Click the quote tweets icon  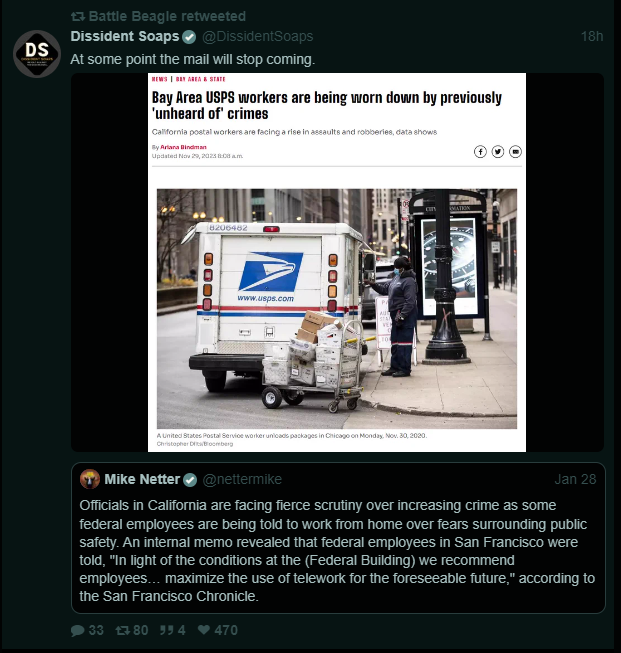tap(167, 630)
